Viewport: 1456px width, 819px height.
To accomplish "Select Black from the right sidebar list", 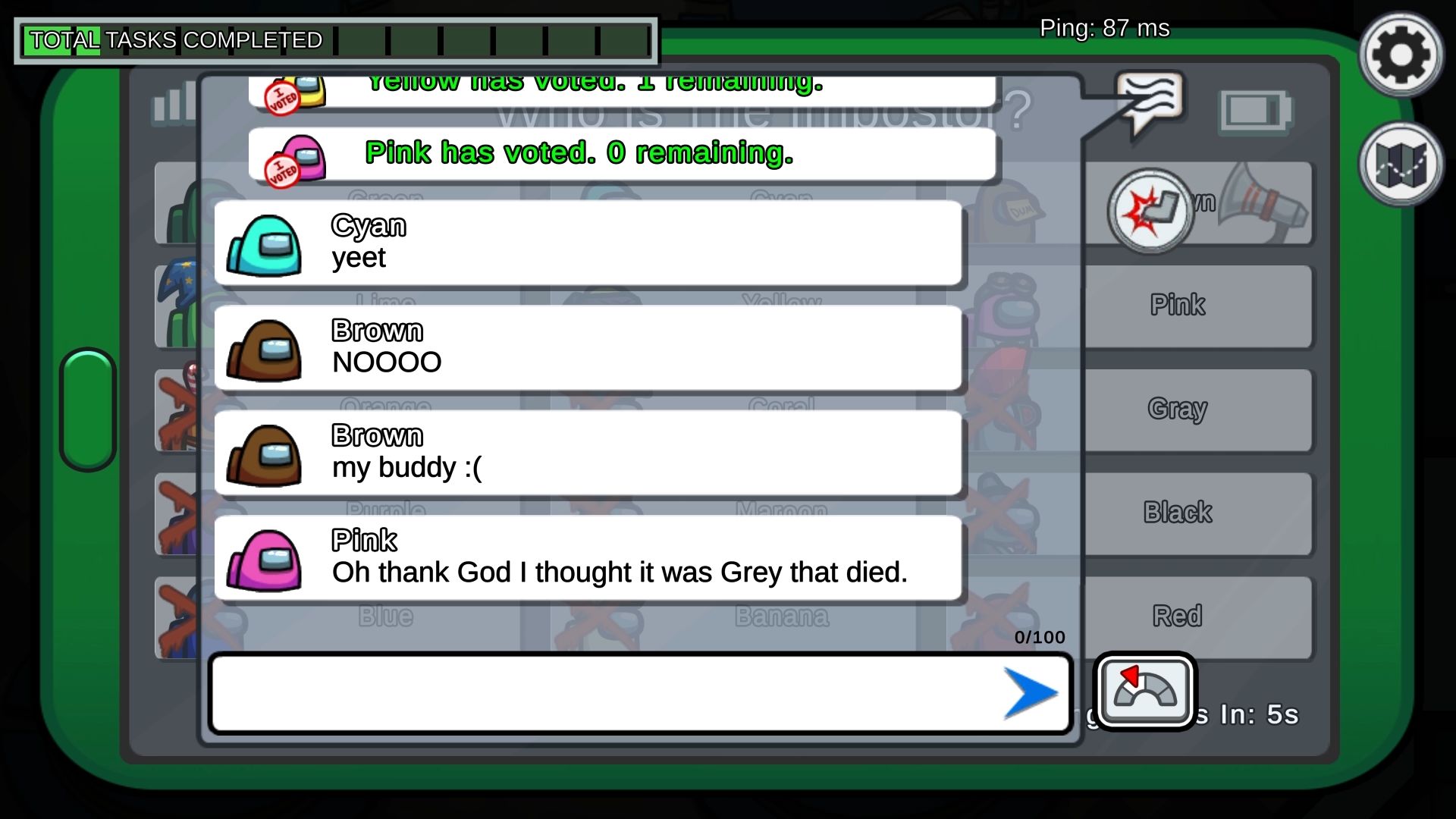I will 1178,512.
